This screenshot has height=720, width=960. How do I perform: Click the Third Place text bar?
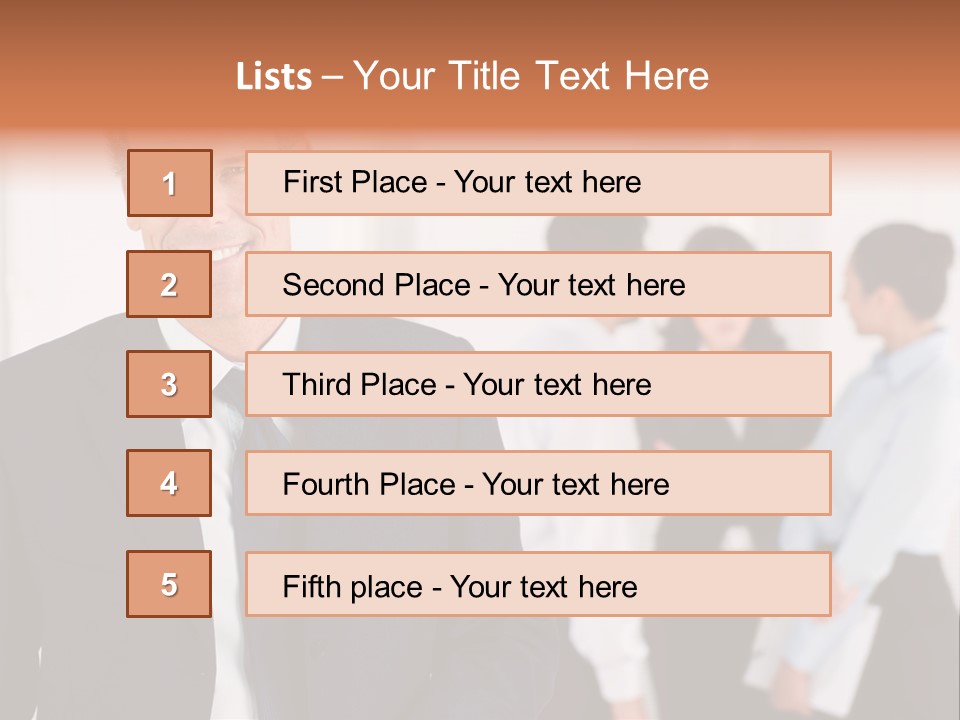tap(538, 384)
